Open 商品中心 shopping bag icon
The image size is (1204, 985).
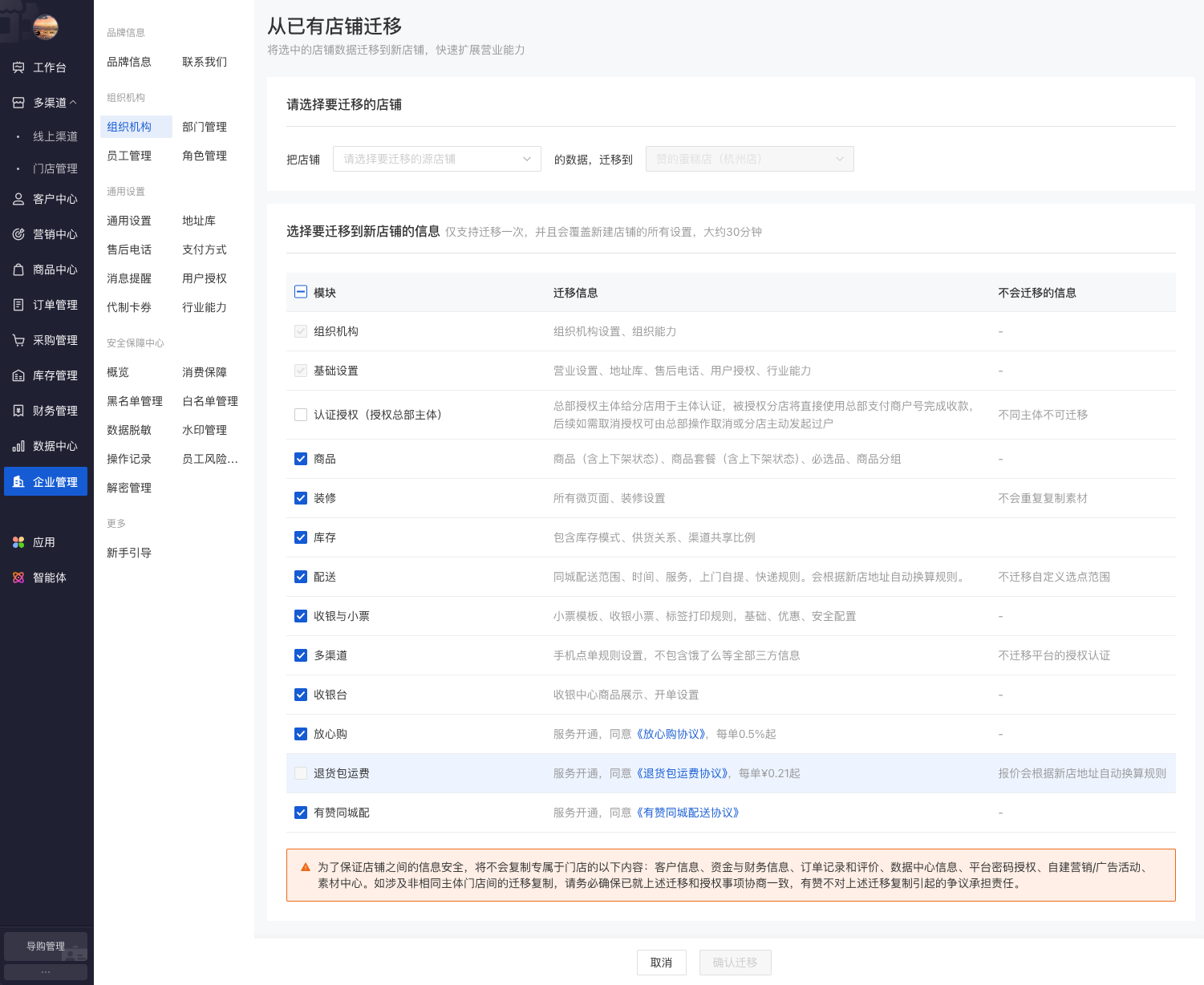pos(18,270)
